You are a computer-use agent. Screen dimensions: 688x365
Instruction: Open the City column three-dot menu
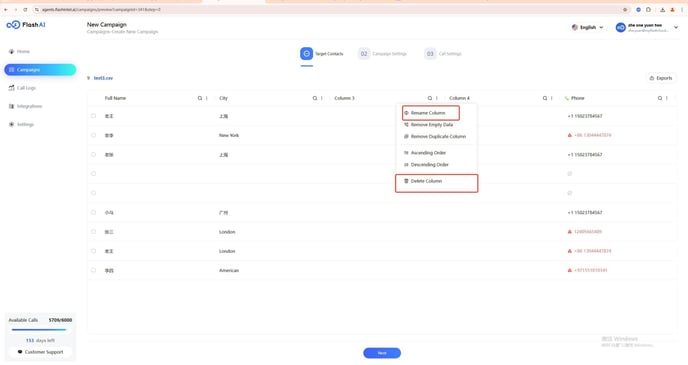(x=322, y=98)
